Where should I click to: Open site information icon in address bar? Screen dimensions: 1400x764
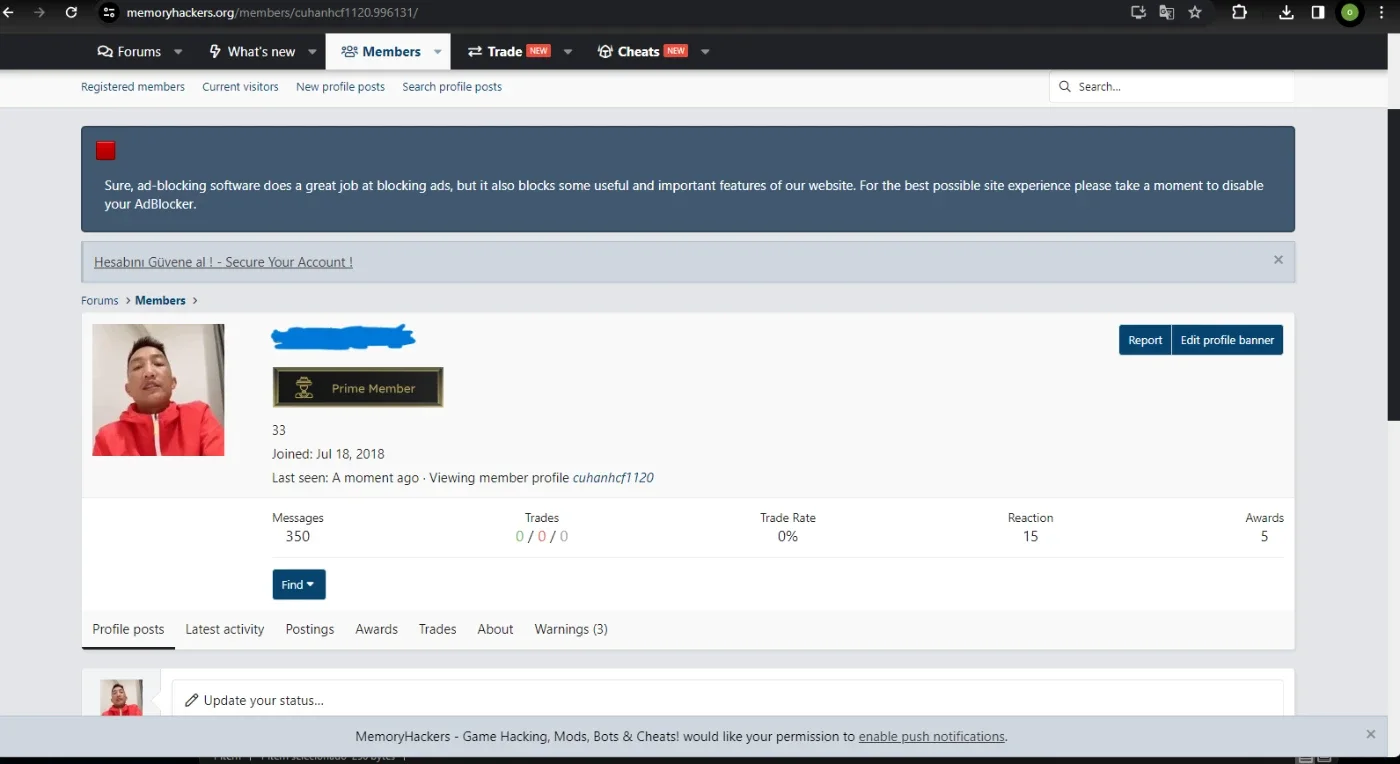point(110,12)
